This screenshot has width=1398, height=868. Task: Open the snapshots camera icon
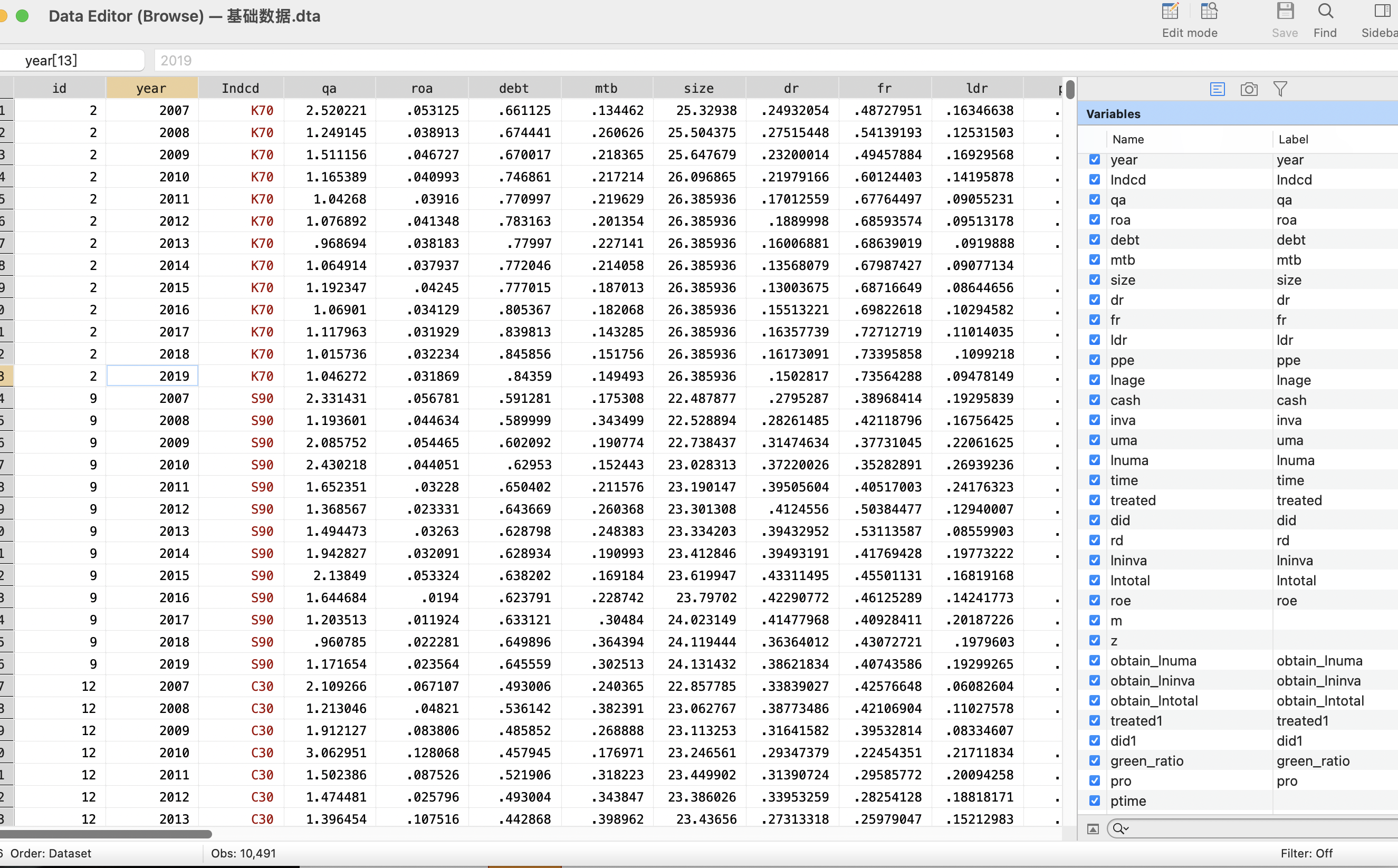click(1249, 89)
